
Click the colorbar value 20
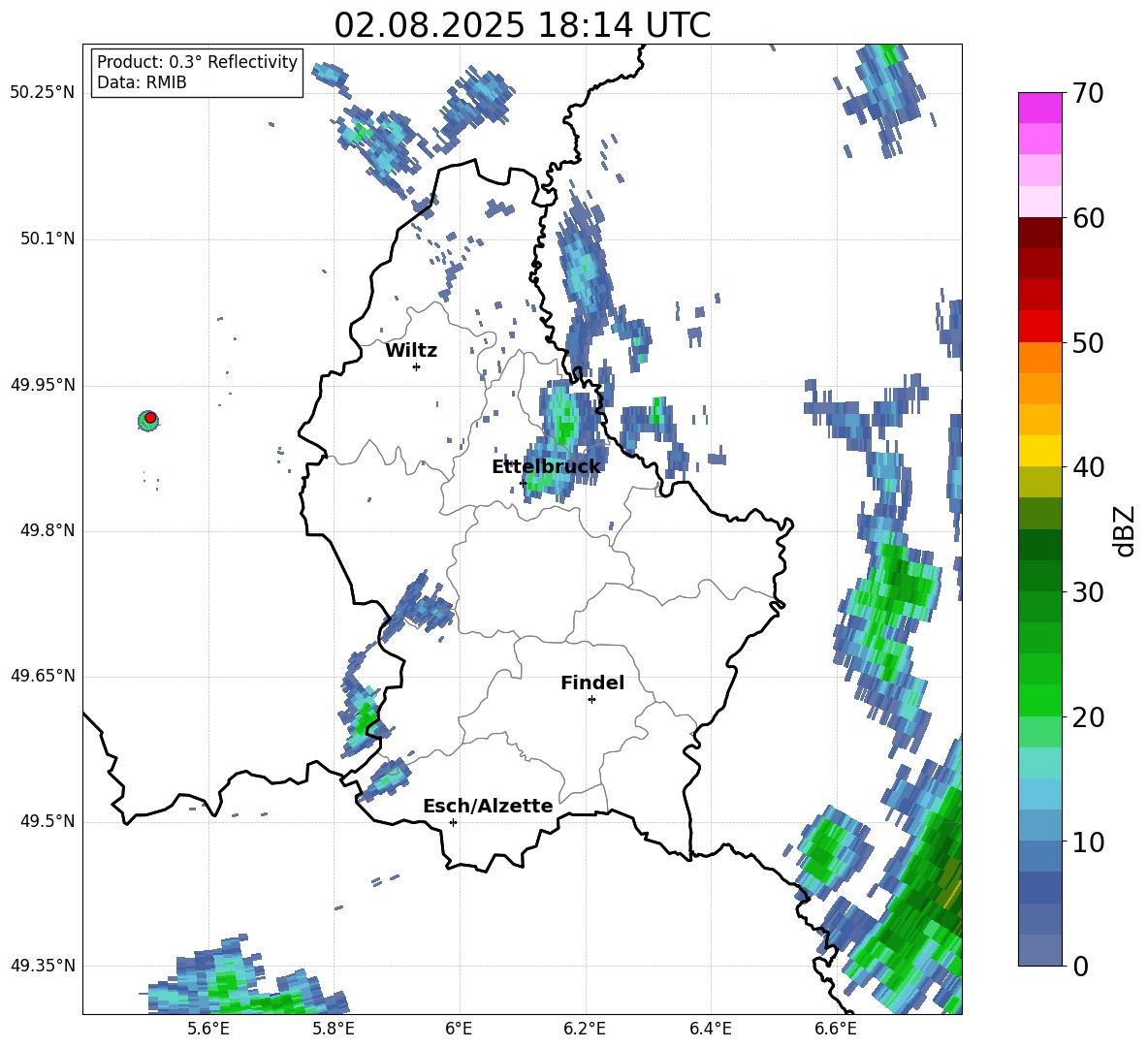click(x=1088, y=717)
